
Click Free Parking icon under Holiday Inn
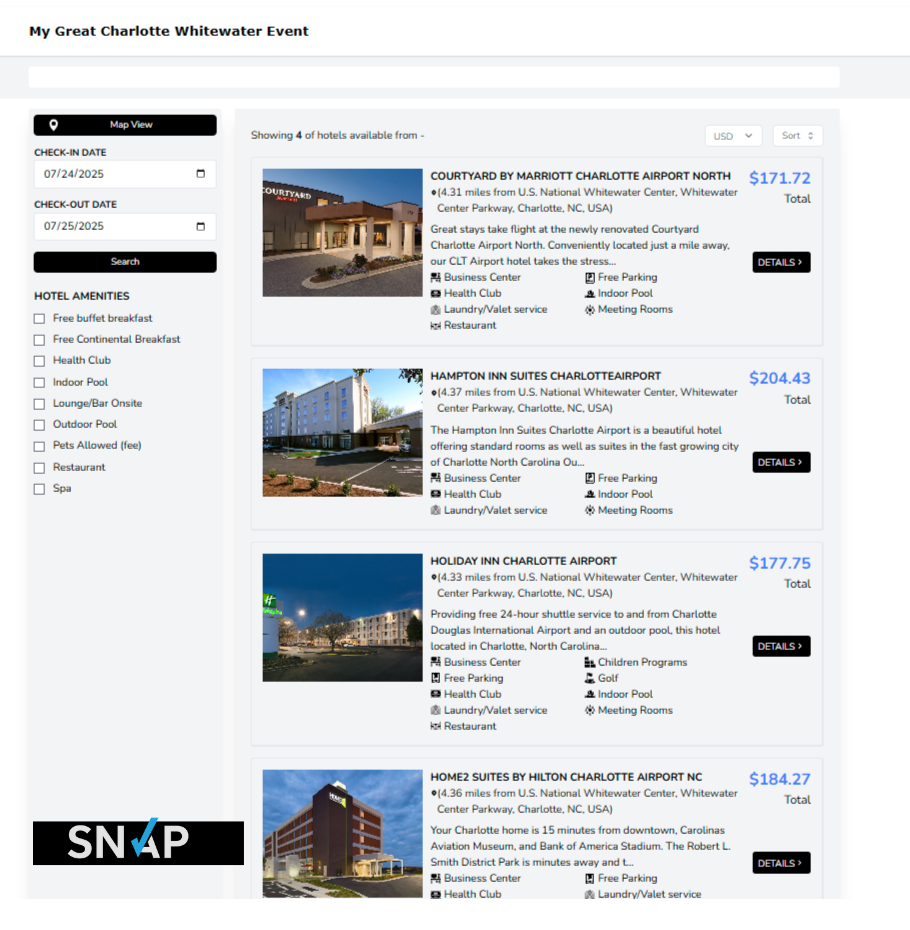click(435, 678)
